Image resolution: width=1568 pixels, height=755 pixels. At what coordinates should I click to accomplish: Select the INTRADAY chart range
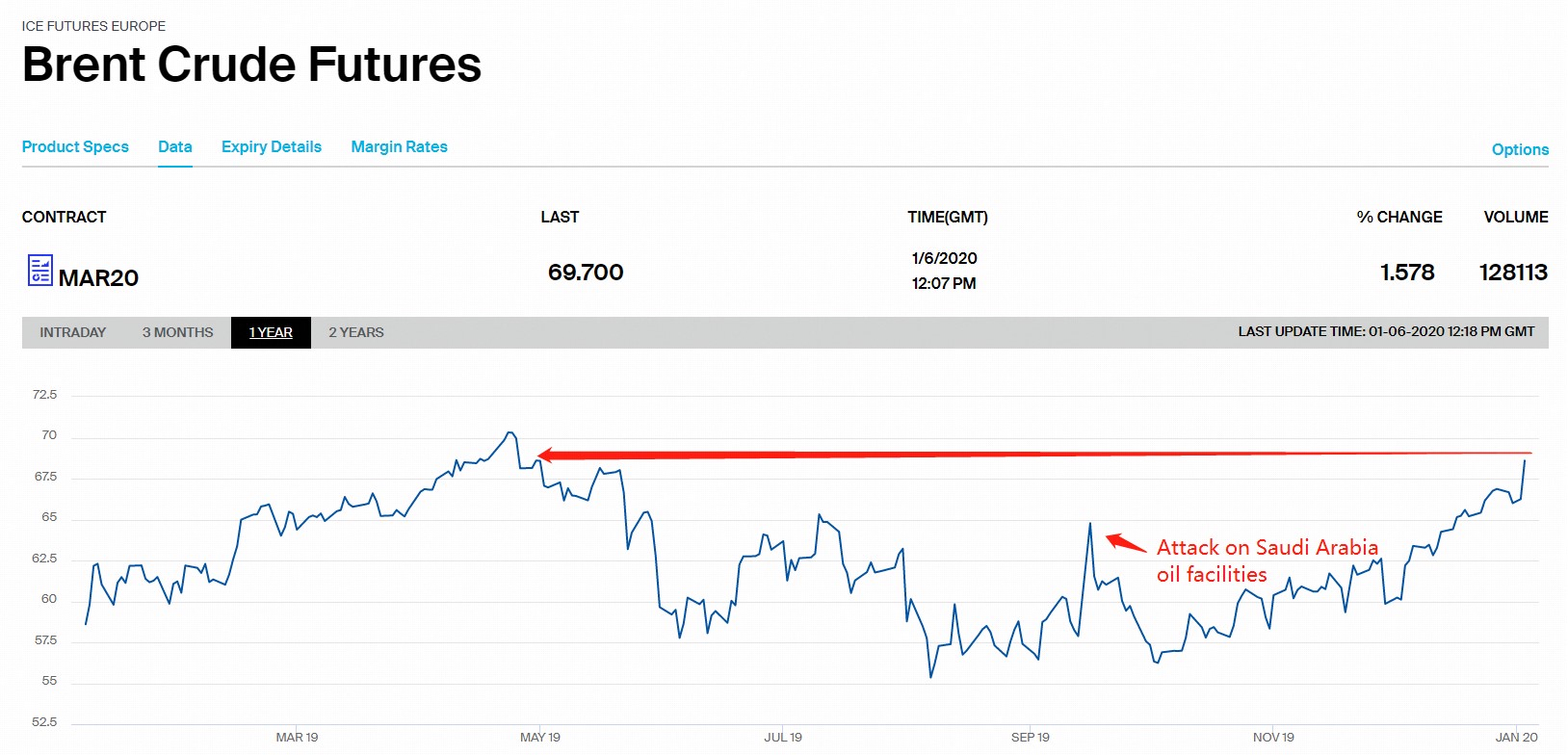tap(73, 332)
